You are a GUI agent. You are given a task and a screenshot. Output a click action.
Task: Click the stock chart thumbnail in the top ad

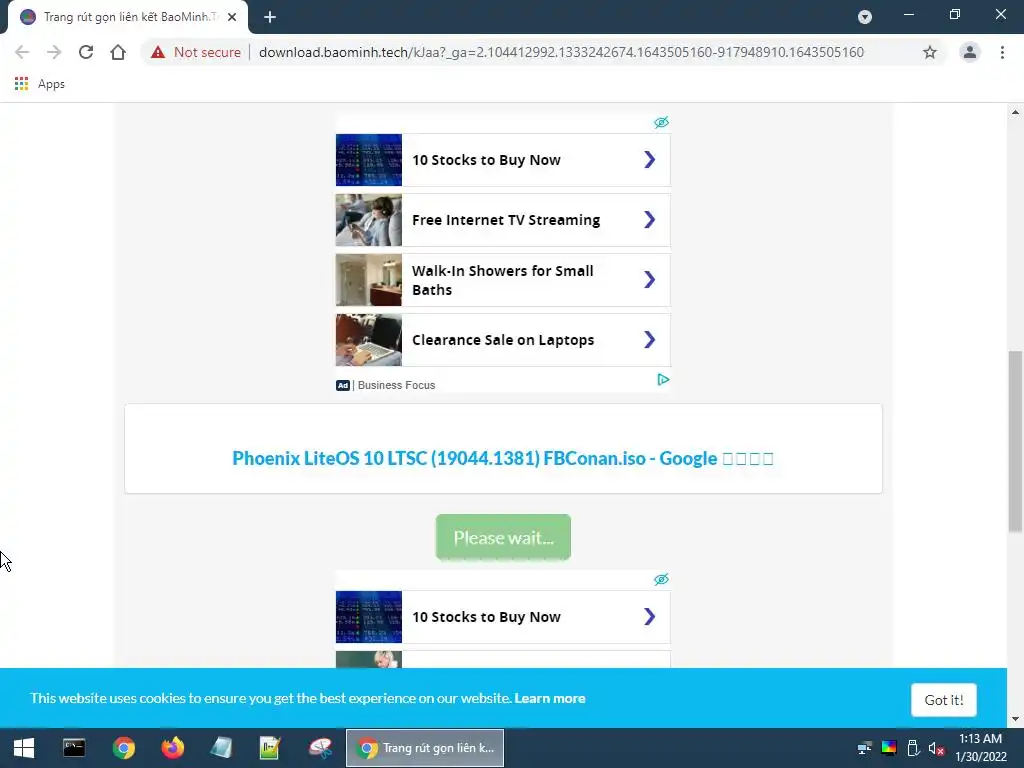369,160
